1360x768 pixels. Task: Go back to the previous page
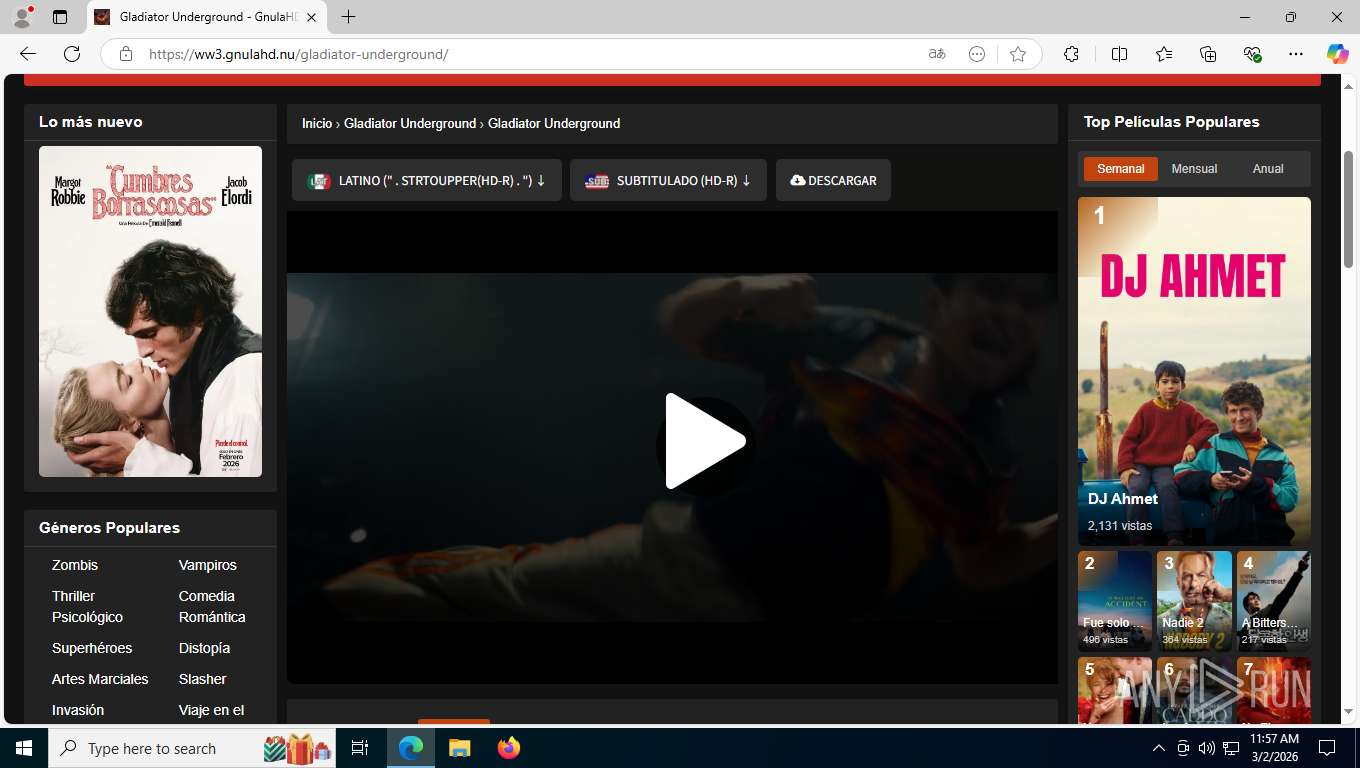pos(28,54)
